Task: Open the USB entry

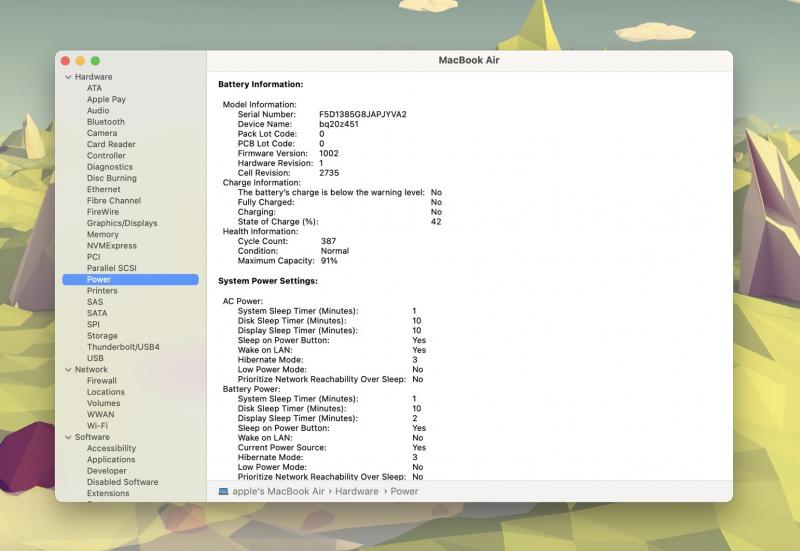Action: tap(95, 358)
